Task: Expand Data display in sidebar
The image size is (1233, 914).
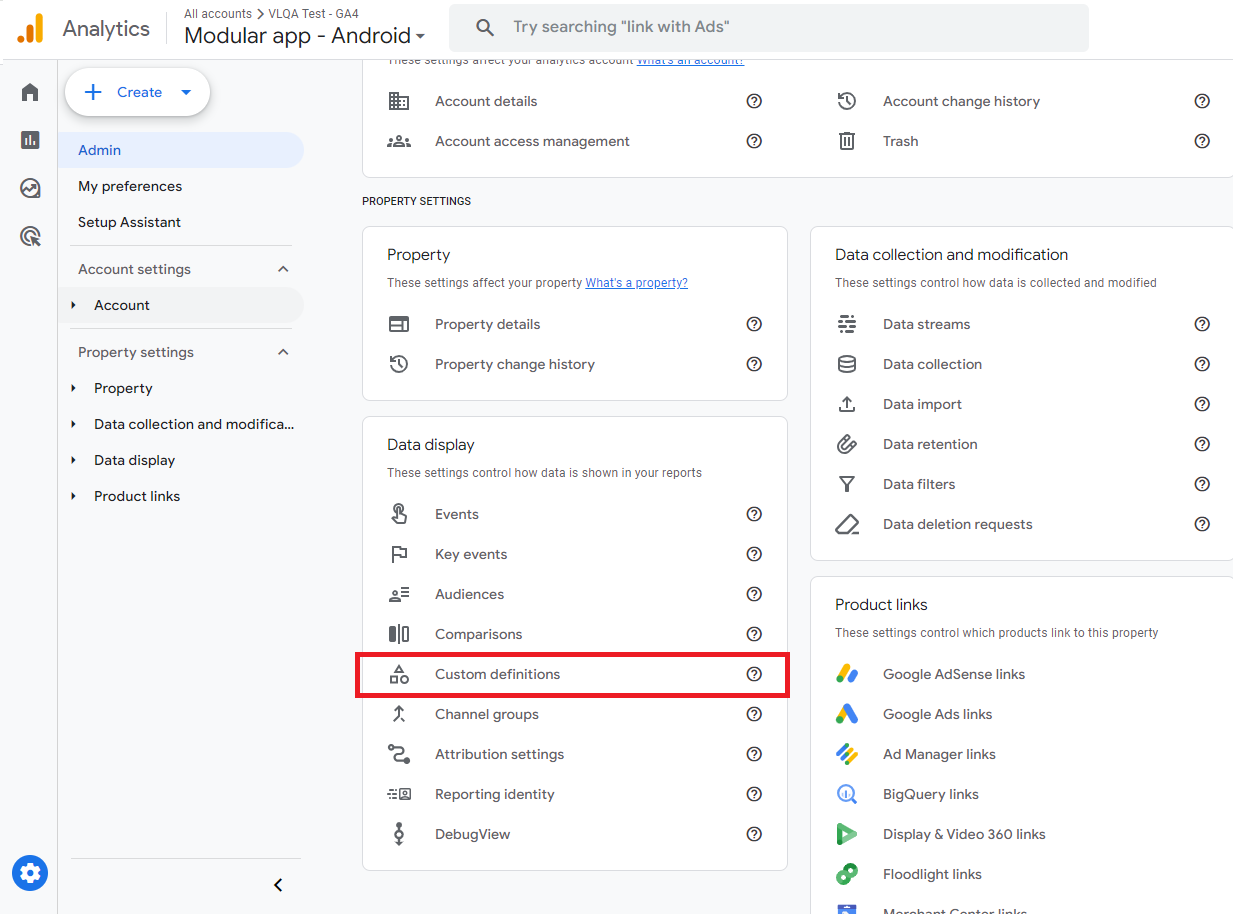Action: pyautogui.click(x=73, y=460)
